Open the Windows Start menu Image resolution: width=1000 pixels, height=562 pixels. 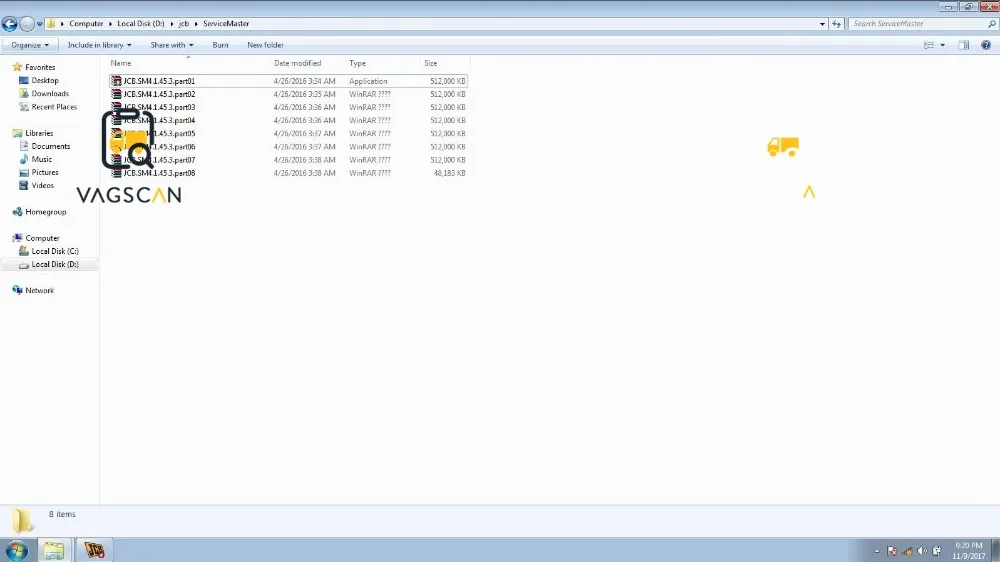click(x=17, y=550)
